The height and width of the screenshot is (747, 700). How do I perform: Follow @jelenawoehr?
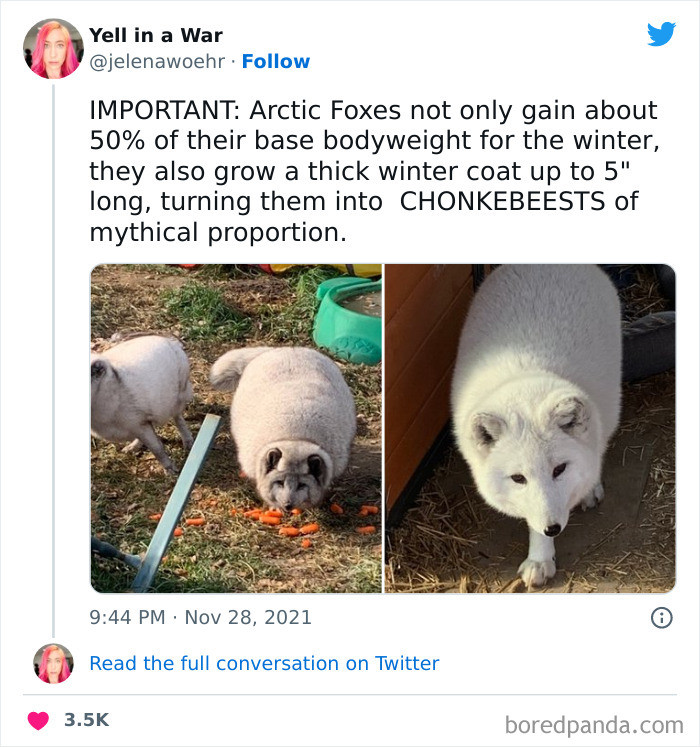coord(276,61)
